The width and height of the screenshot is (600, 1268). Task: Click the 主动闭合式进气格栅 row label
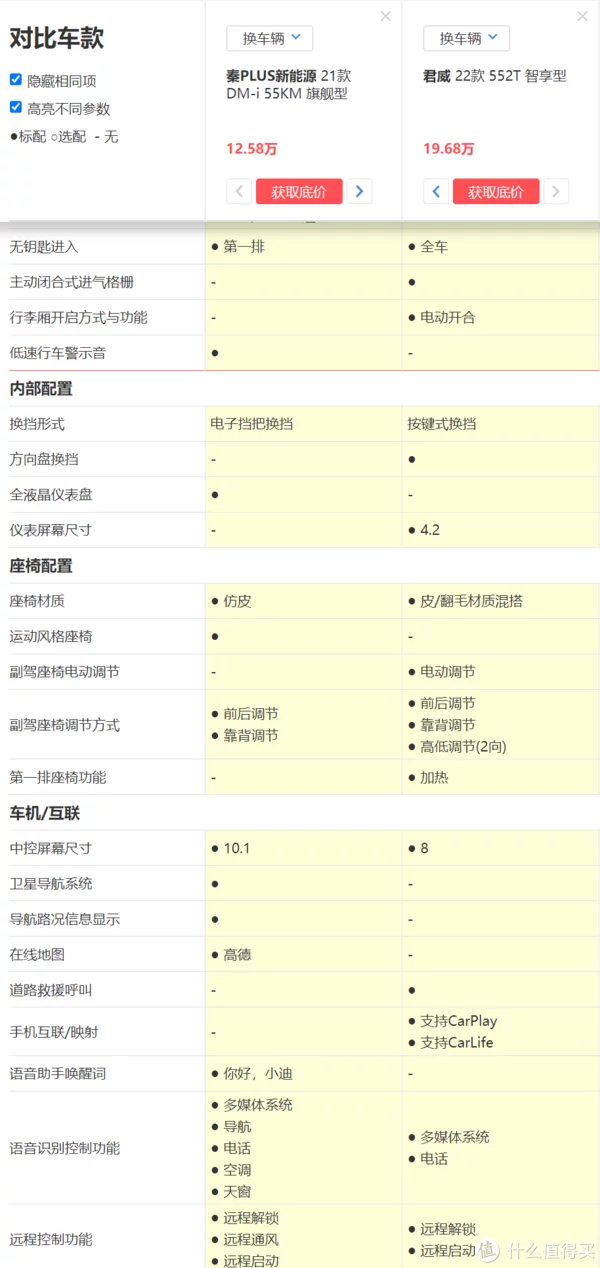pos(71,282)
